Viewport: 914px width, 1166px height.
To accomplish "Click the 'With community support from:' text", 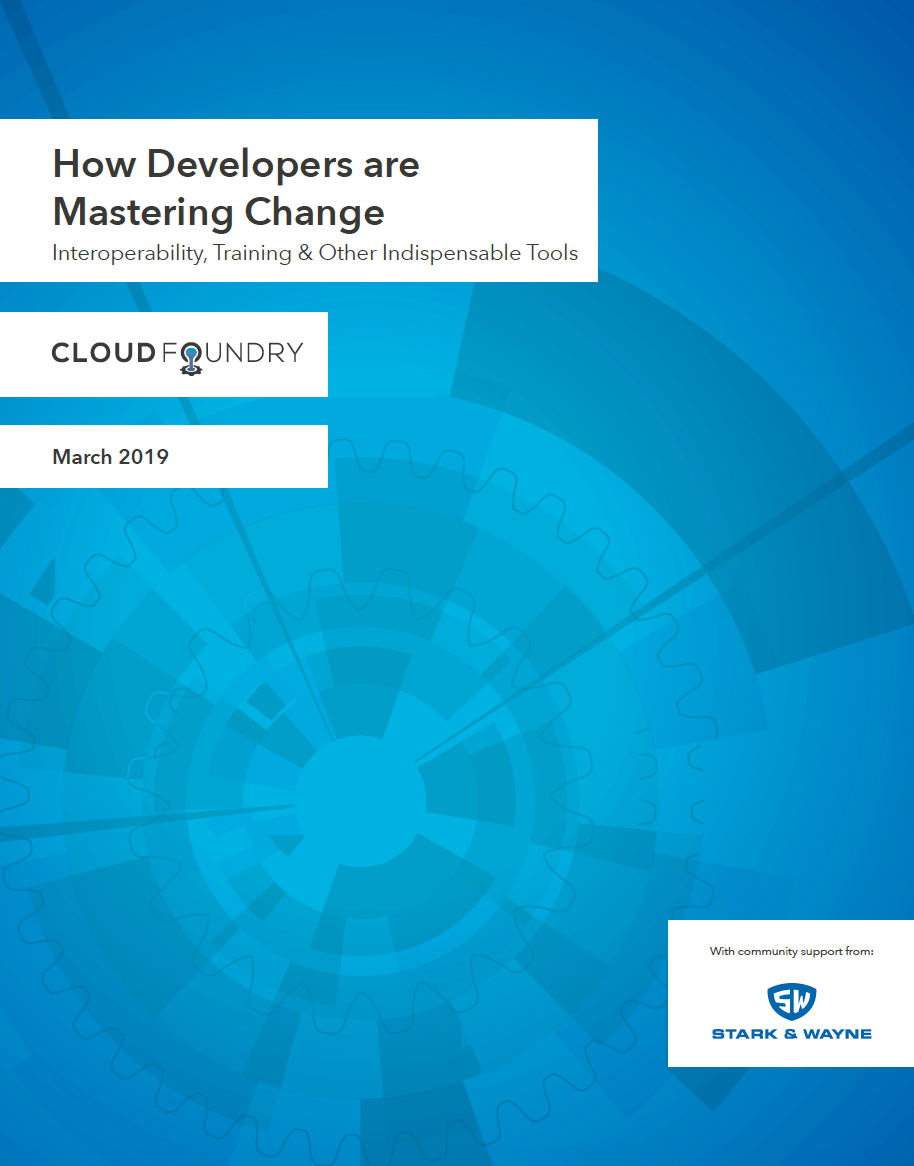I will pos(791,951).
